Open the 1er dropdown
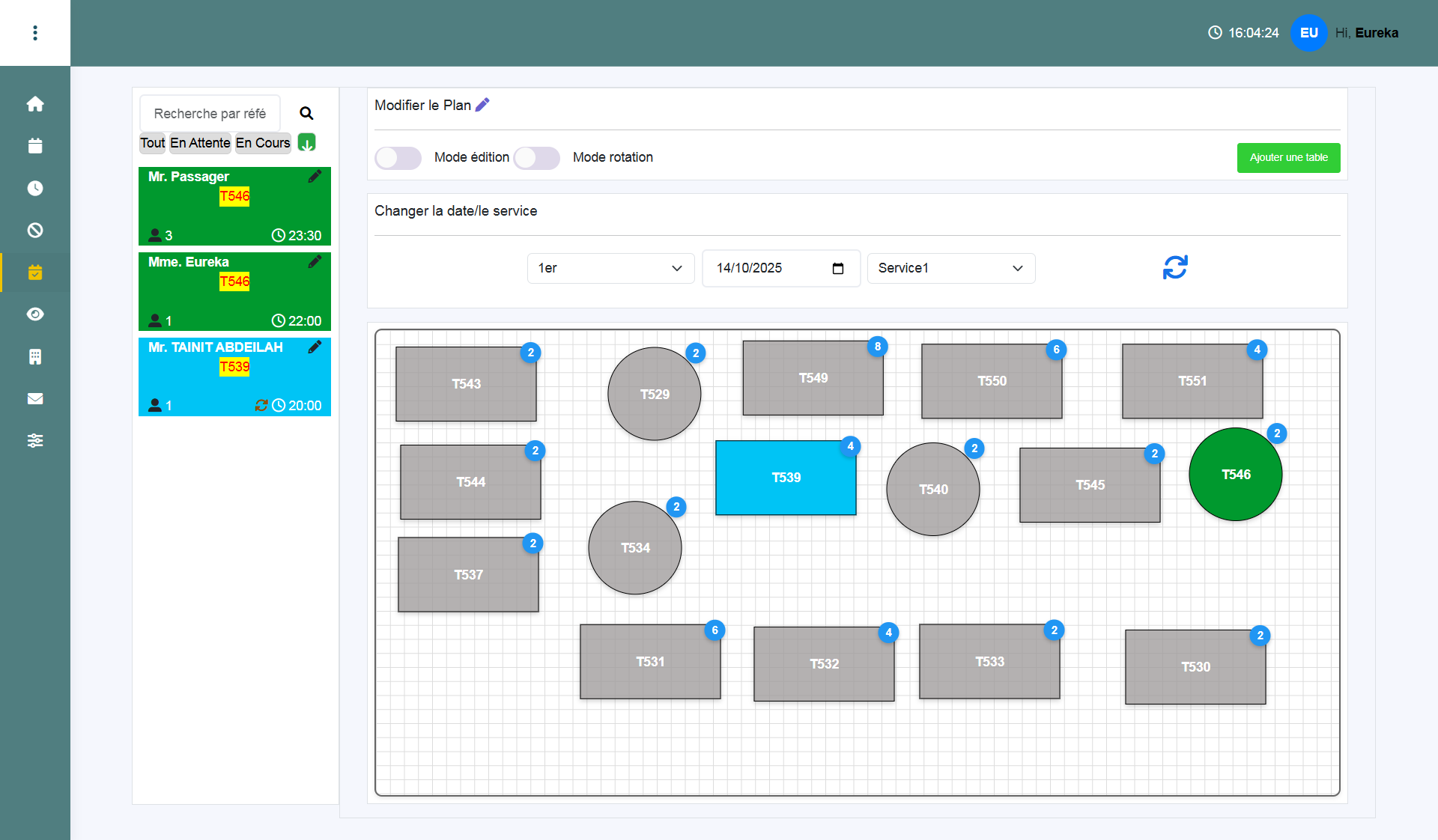This screenshot has height=840, width=1438. click(x=610, y=268)
